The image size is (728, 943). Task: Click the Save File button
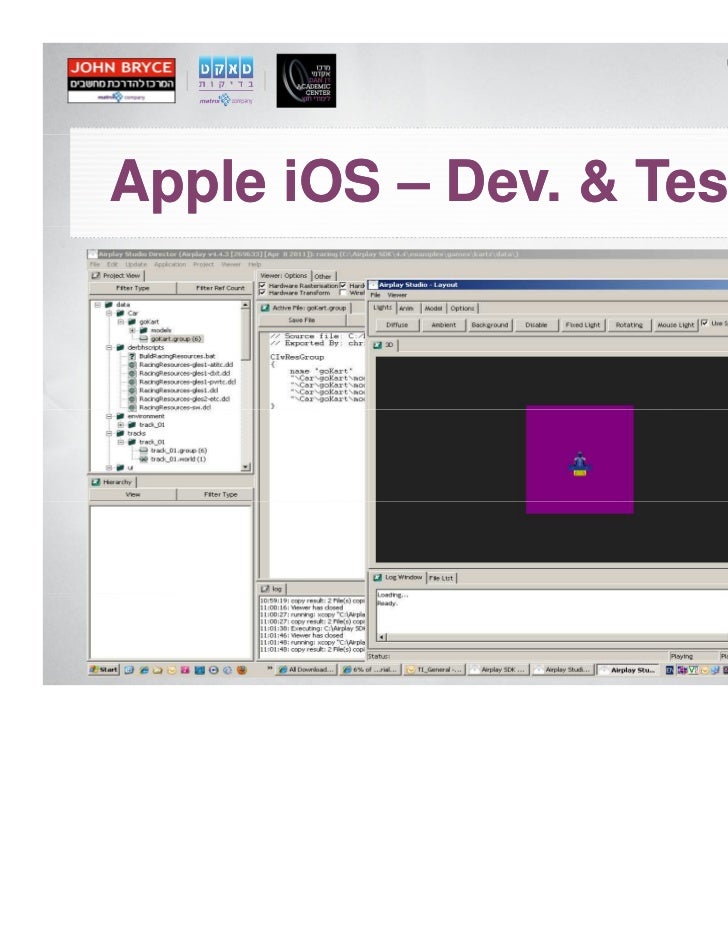pos(302,321)
